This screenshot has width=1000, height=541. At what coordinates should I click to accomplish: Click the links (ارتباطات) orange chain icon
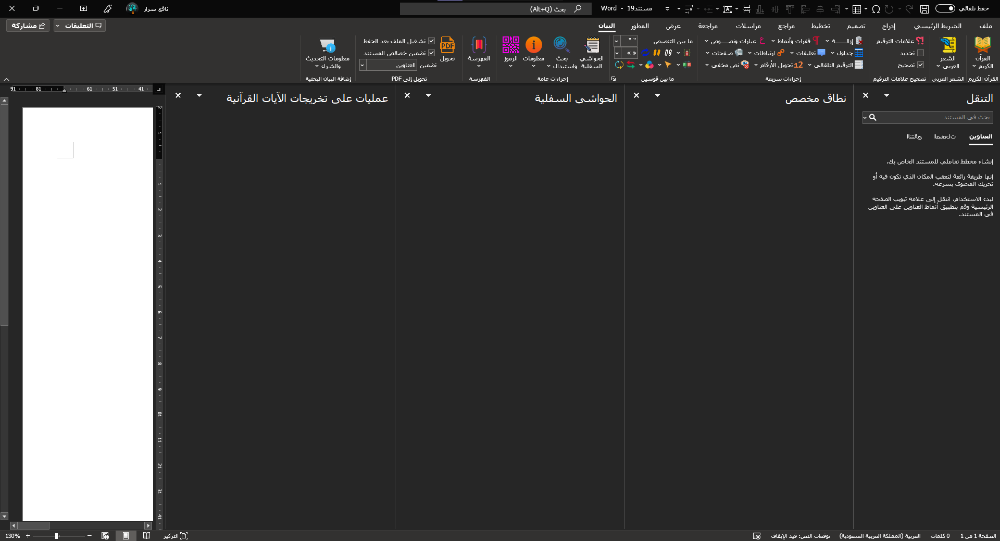point(781,53)
